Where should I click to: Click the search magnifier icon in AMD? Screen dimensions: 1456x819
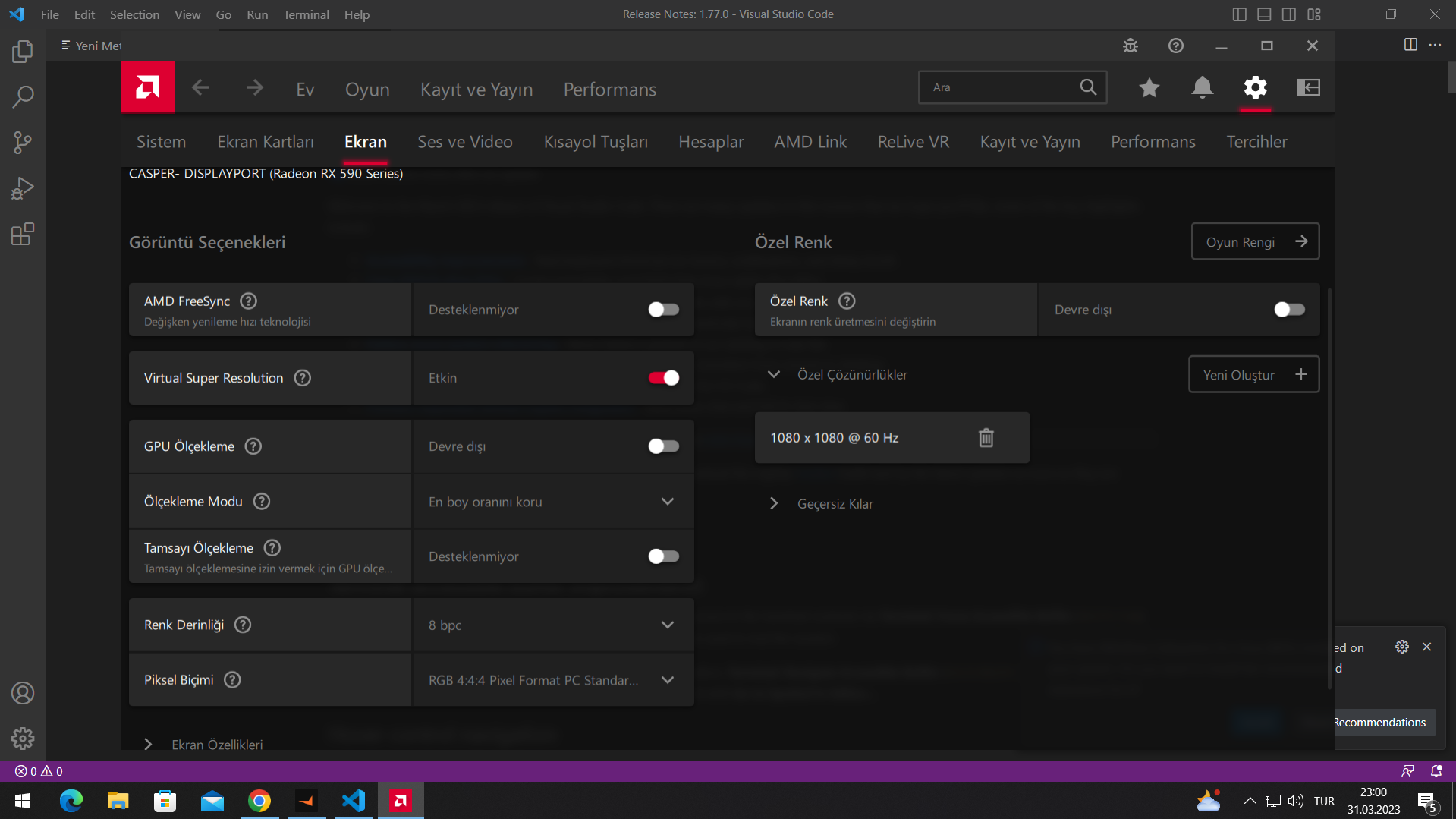click(1088, 87)
